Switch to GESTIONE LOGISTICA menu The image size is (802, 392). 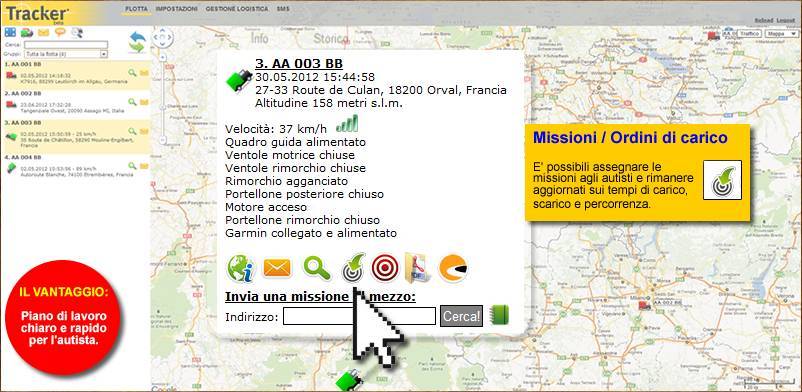click(x=236, y=9)
